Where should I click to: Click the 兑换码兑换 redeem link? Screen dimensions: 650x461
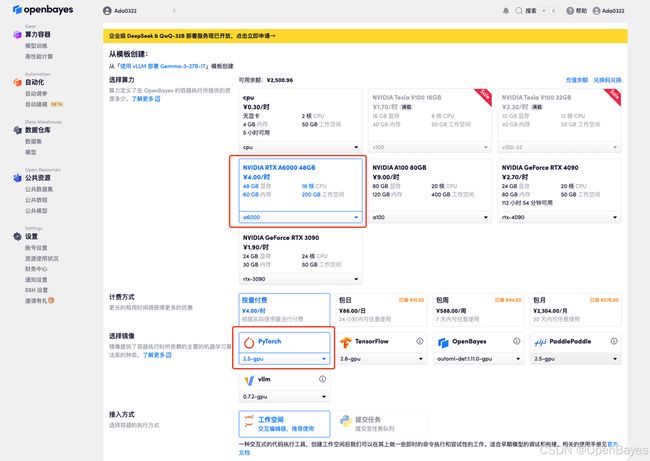[x=607, y=80]
